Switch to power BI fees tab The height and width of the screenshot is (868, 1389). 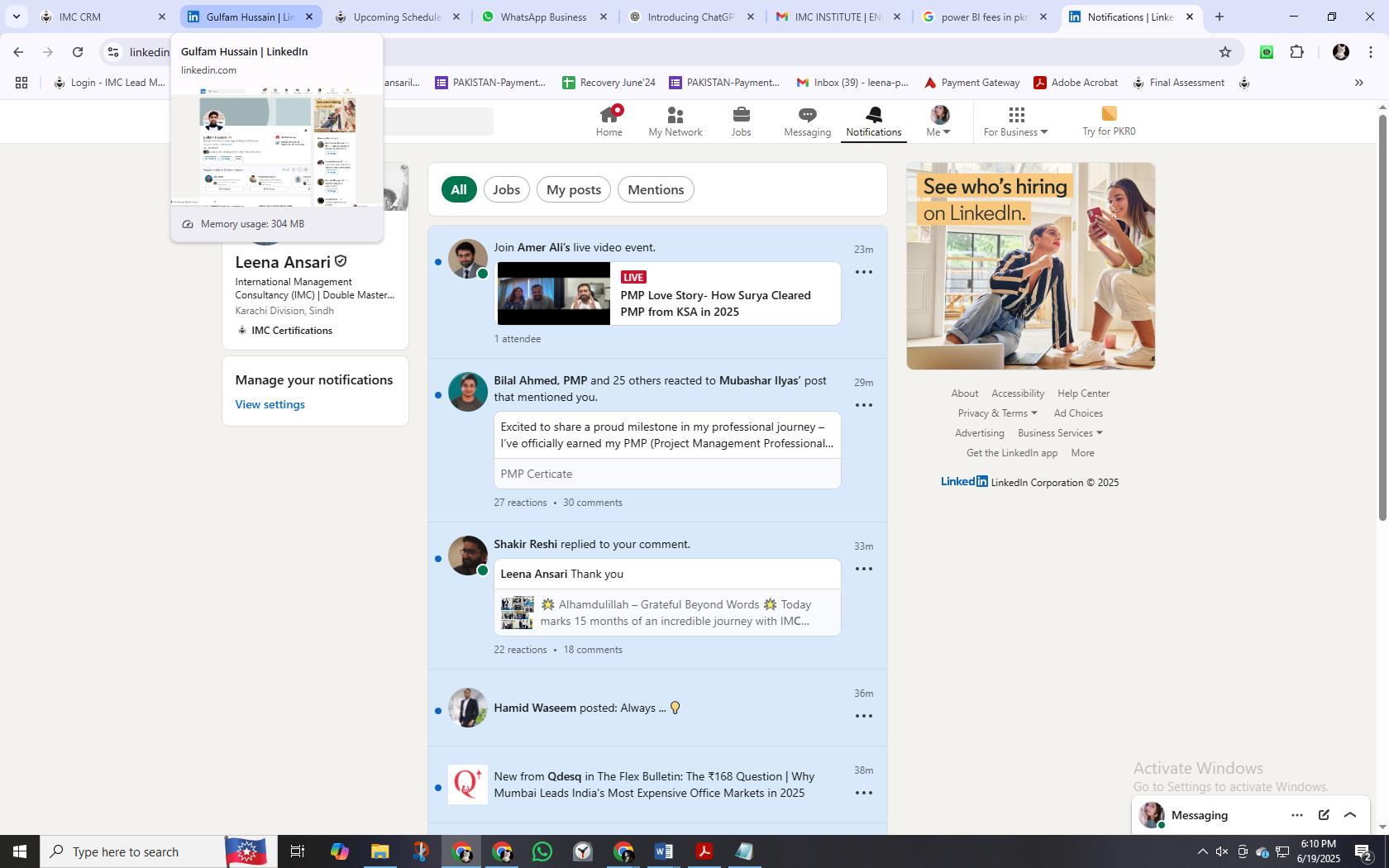pos(984,17)
